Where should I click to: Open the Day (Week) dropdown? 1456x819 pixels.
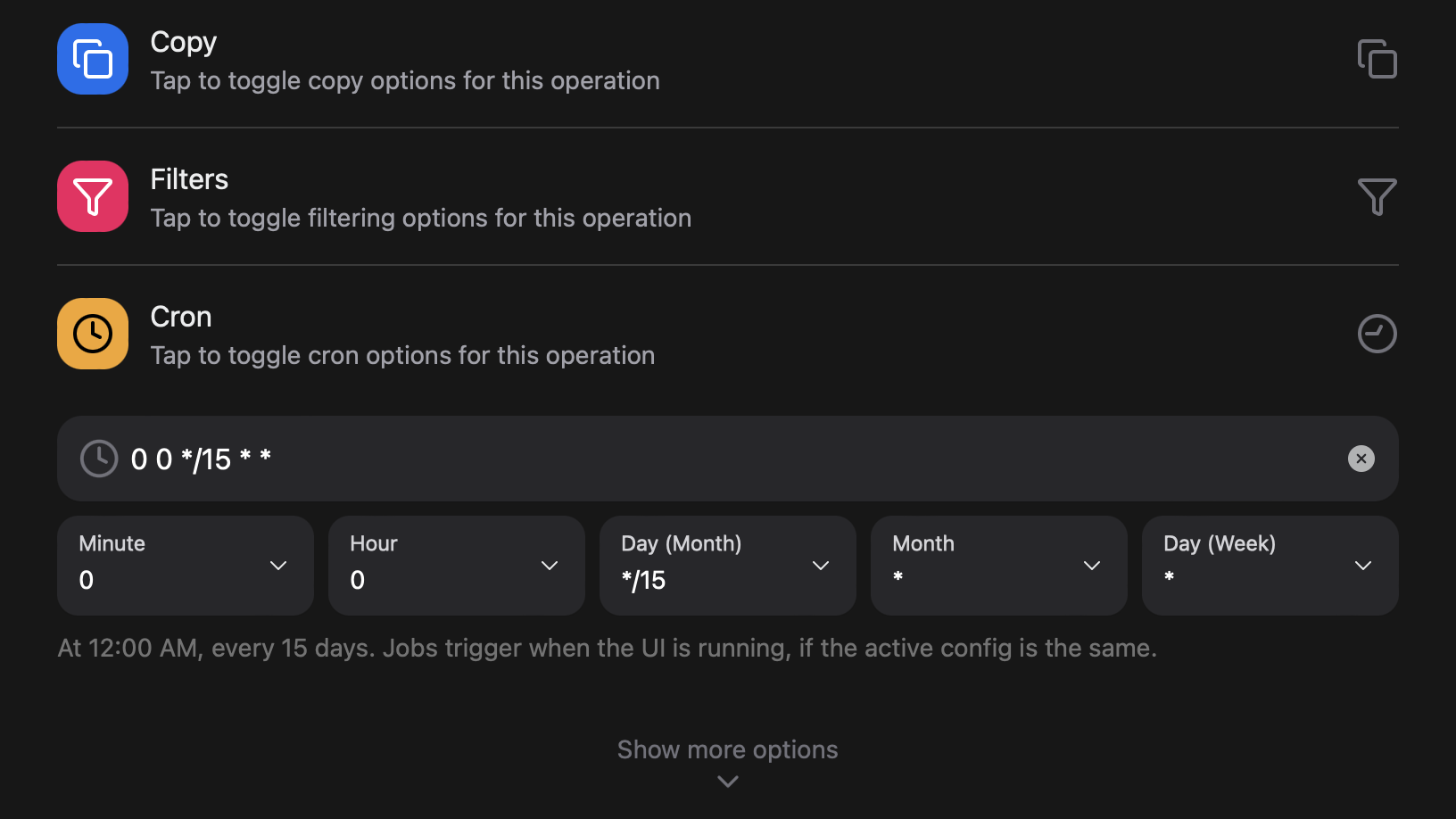[1270, 566]
